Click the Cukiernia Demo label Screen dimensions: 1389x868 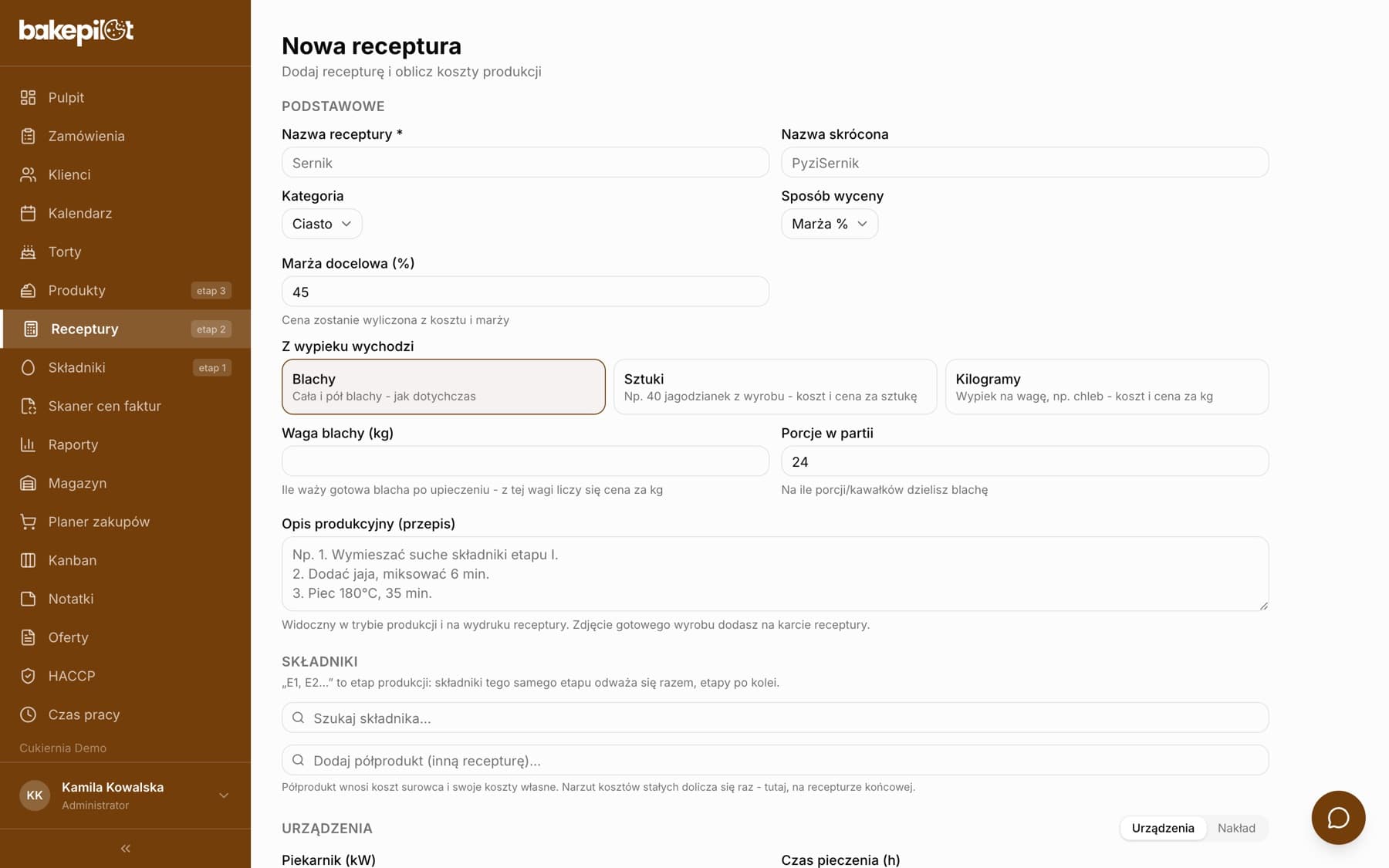click(63, 748)
